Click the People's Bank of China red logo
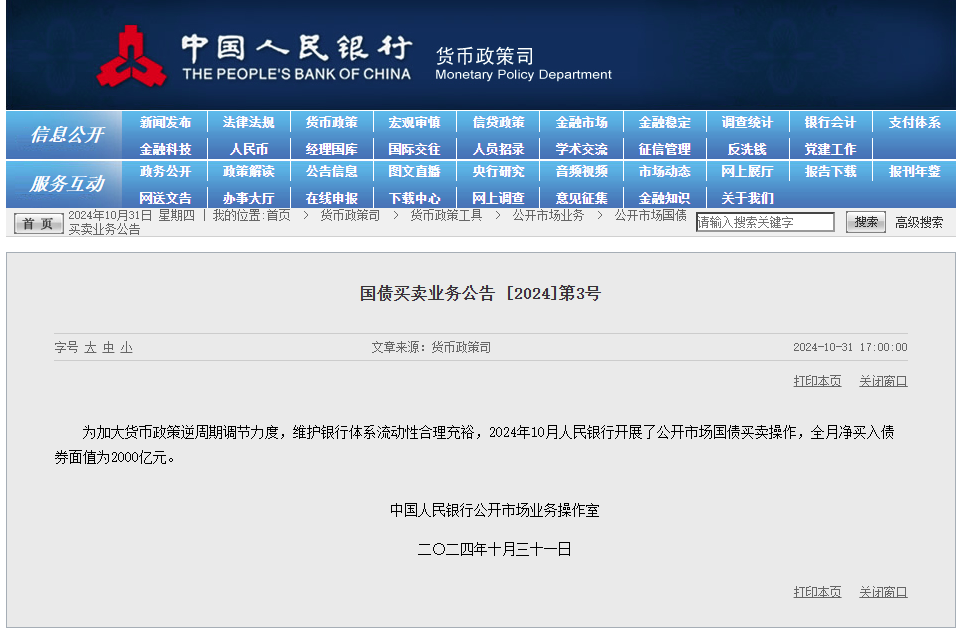The height and width of the screenshot is (638, 962). click(x=131, y=56)
